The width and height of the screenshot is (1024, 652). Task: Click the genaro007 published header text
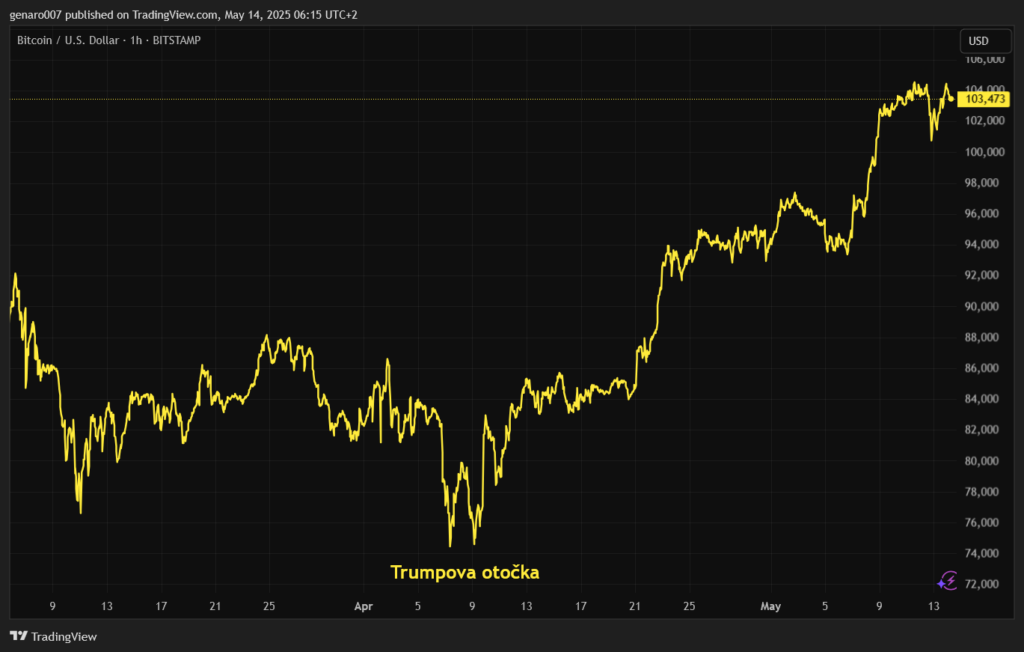coord(183,14)
